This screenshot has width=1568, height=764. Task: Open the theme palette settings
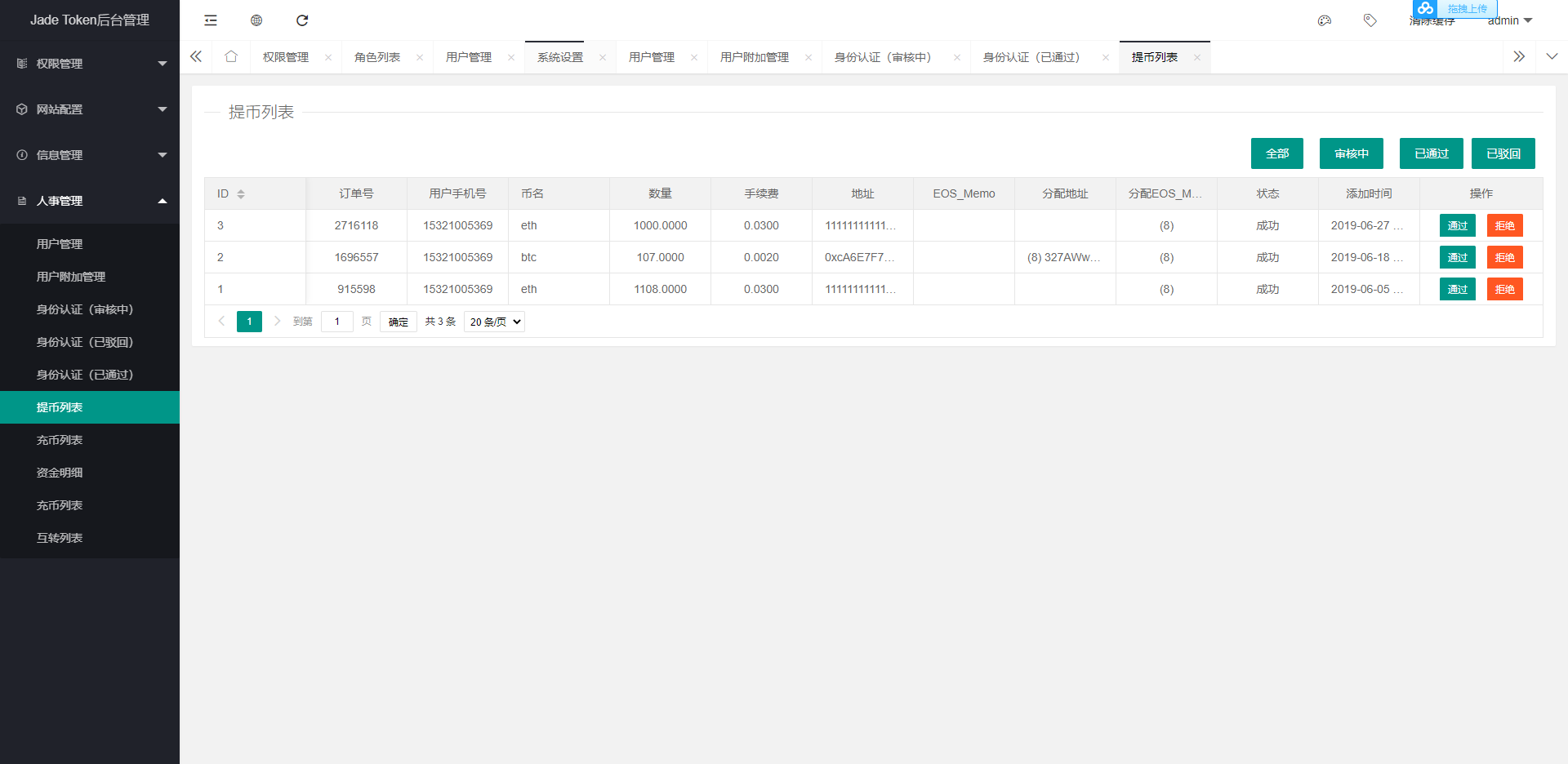pos(1324,20)
